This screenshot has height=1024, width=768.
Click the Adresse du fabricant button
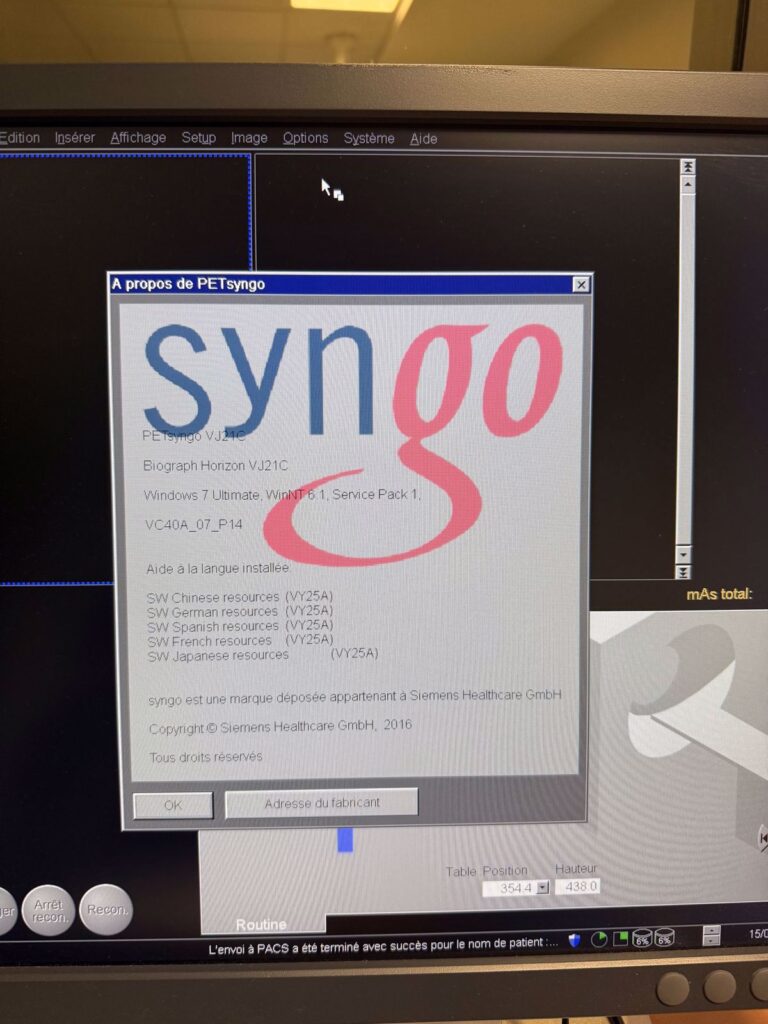(321, 803)
